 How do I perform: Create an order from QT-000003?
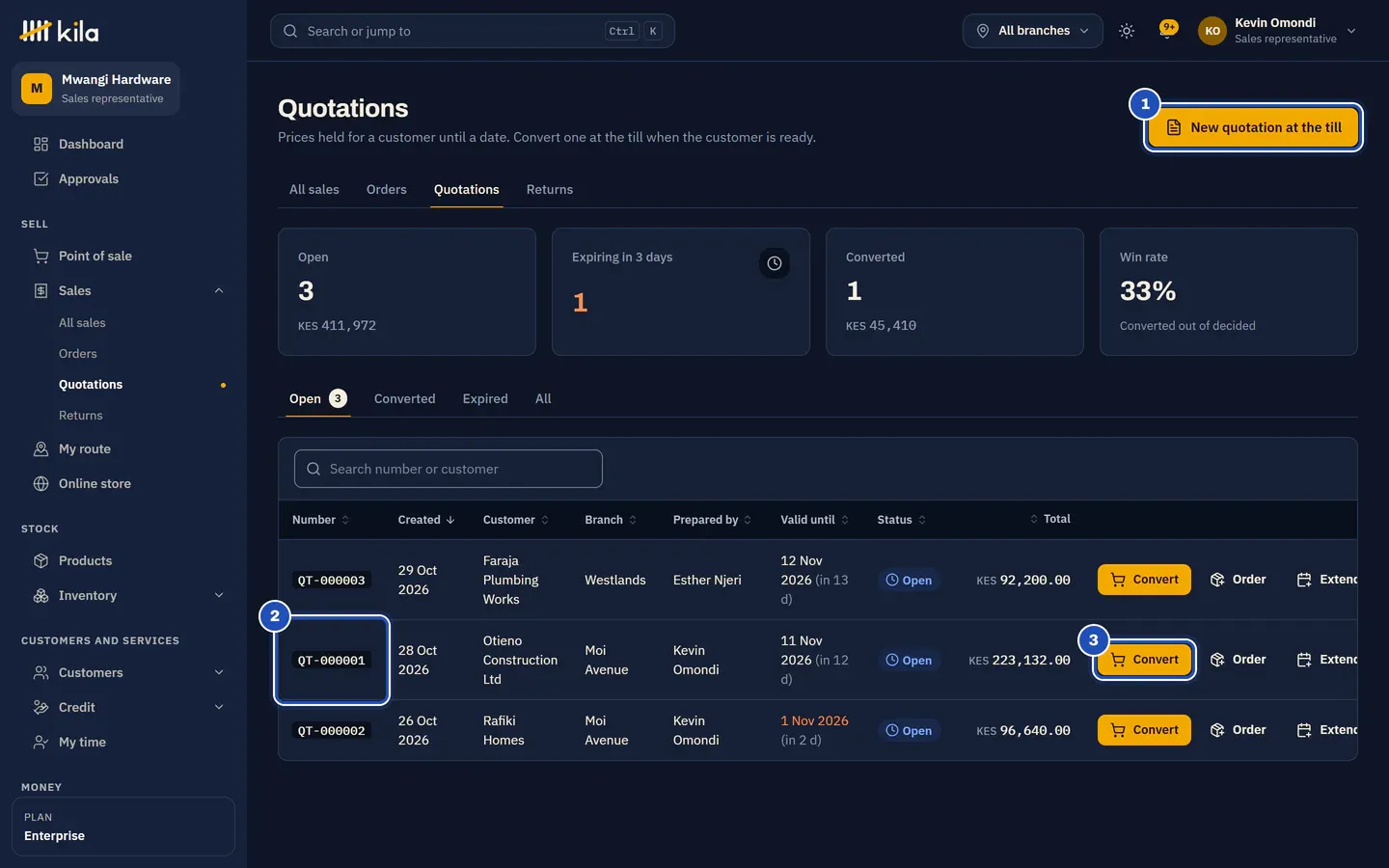click(1238, 580)
